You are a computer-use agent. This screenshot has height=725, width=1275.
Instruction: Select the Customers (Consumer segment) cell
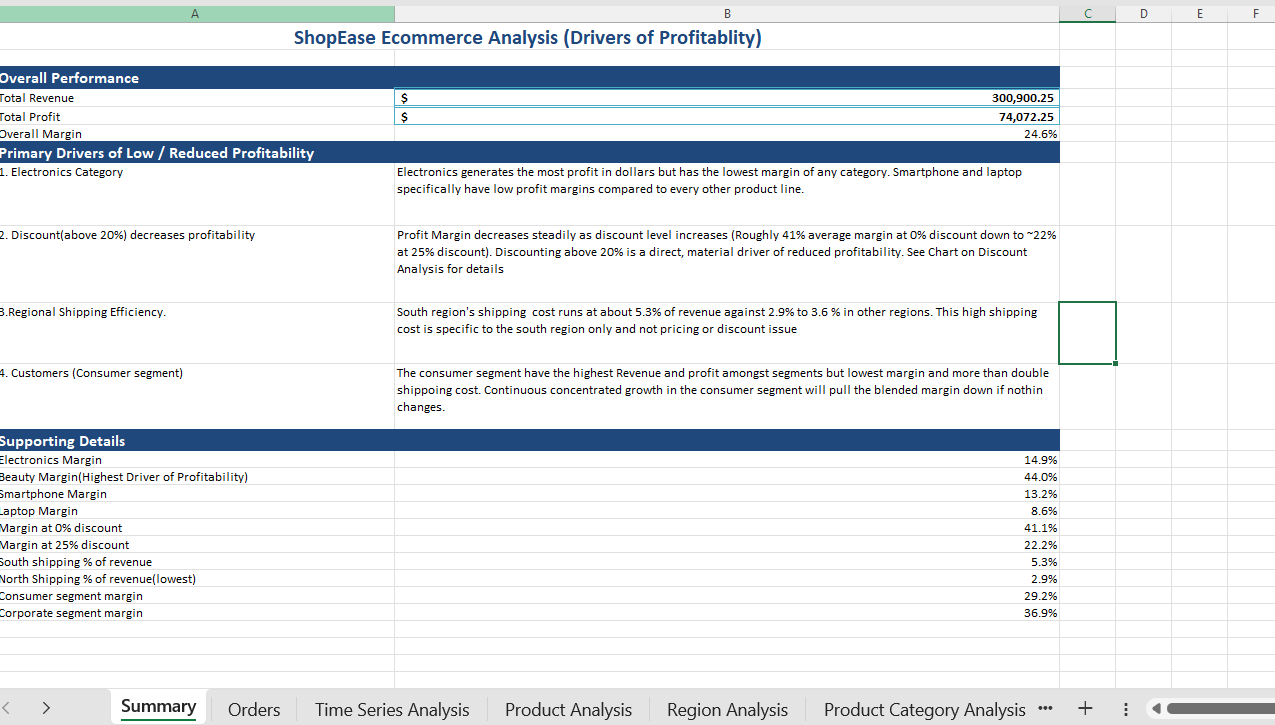197,396
